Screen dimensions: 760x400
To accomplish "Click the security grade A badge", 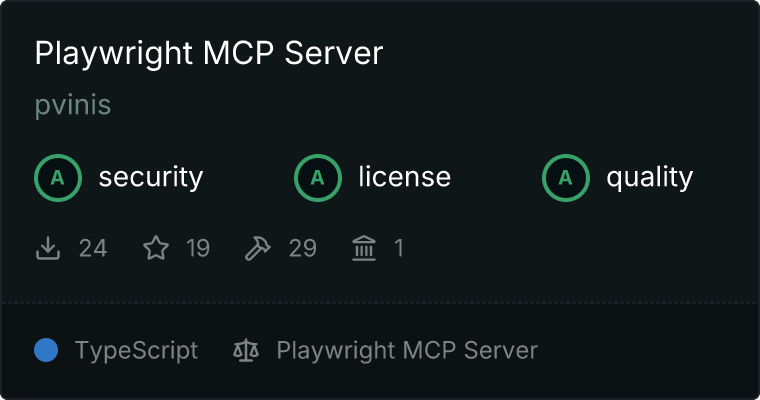I will [58, 178].
